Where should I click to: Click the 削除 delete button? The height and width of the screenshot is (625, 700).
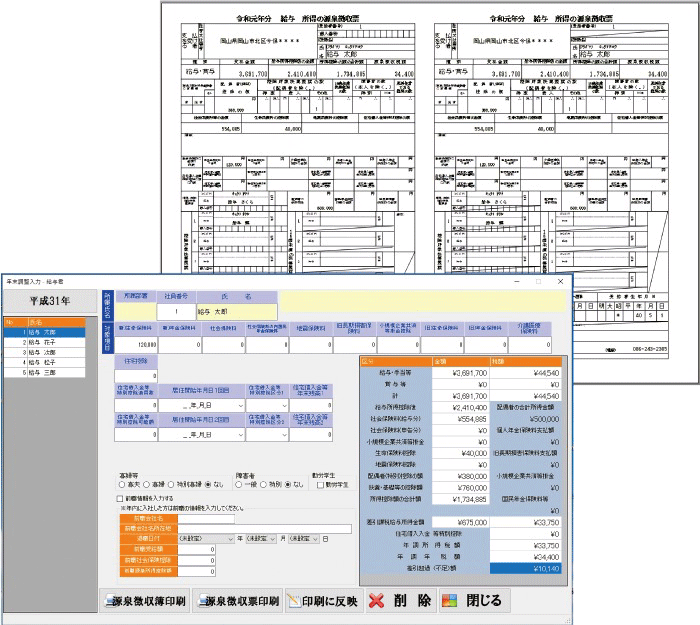401,600
